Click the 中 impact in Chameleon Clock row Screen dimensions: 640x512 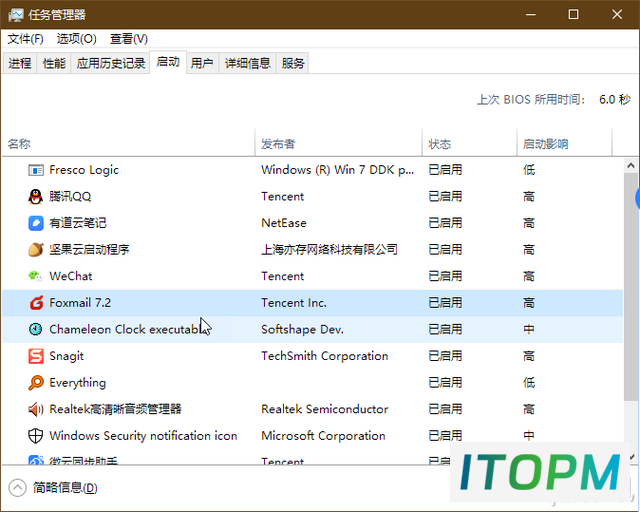click(529, 329)
